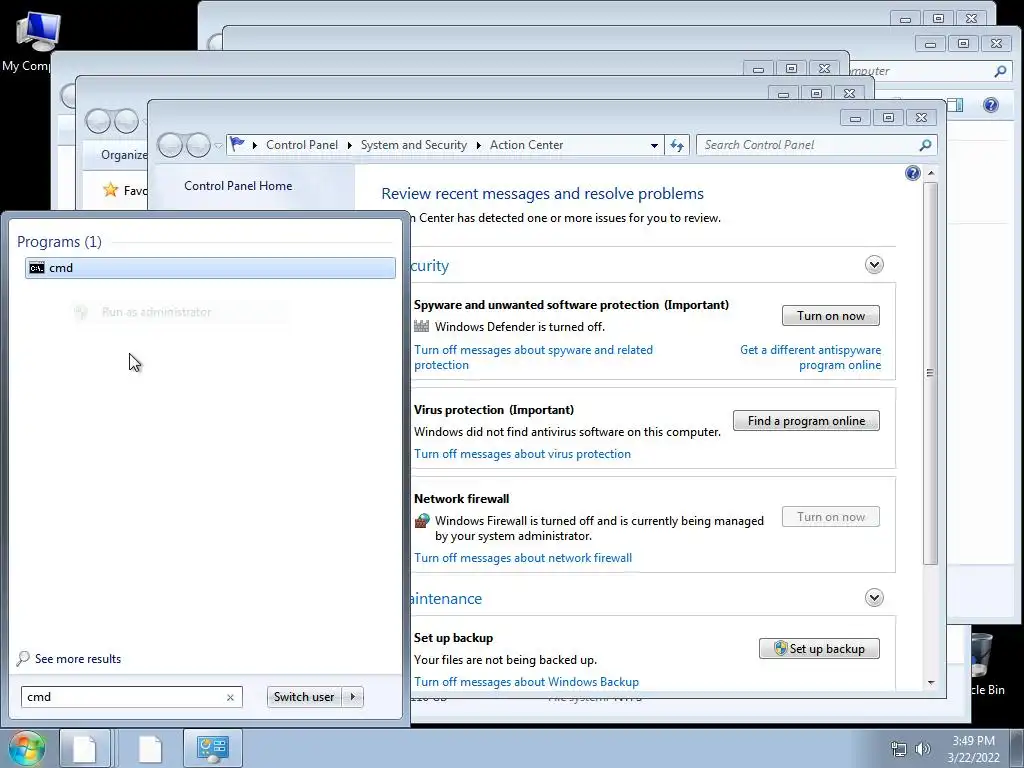Click Favorites star in Explorer window

110,190
